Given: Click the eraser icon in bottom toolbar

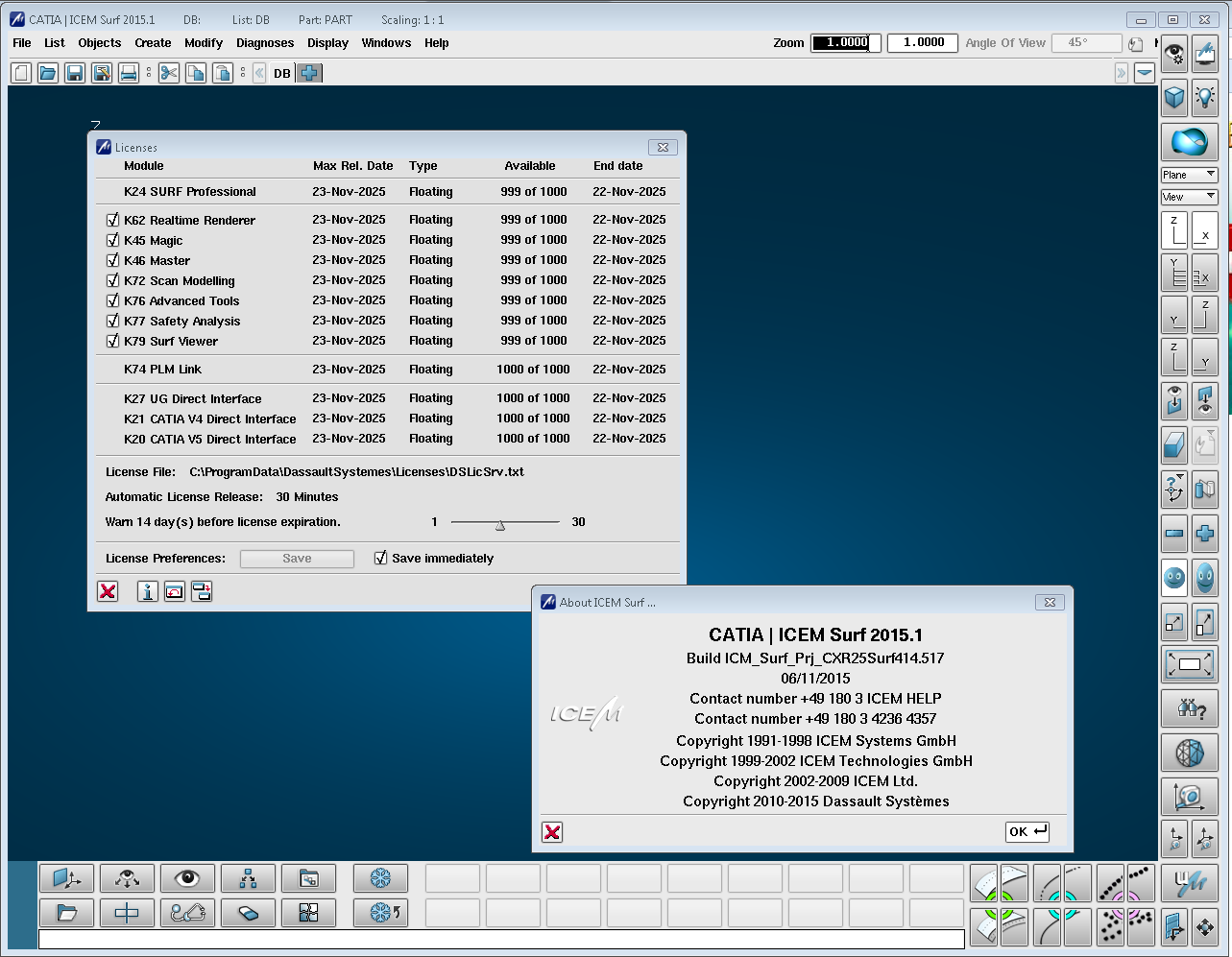Looking at the screenshot, I should coord(248,913).
